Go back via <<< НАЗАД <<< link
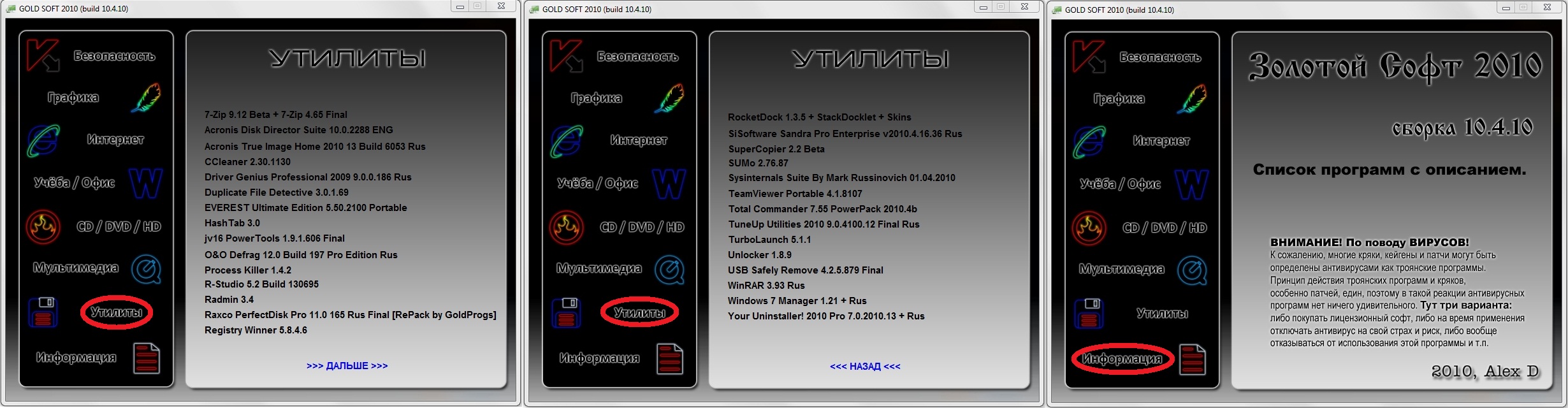The image size is (1568, 408). (x=865, y=367)
